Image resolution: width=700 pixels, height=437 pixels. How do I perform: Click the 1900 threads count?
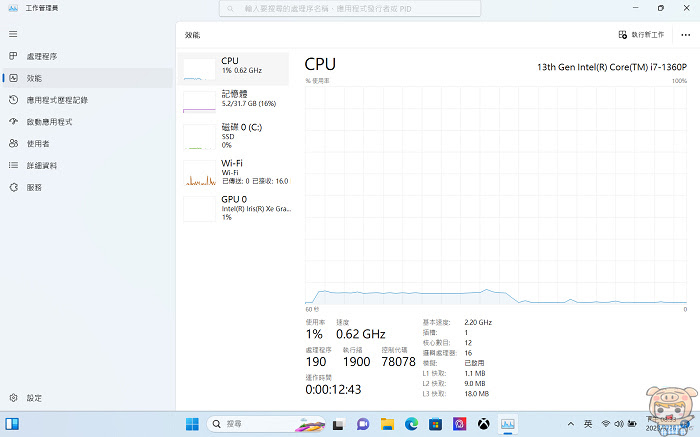point(356,362)
